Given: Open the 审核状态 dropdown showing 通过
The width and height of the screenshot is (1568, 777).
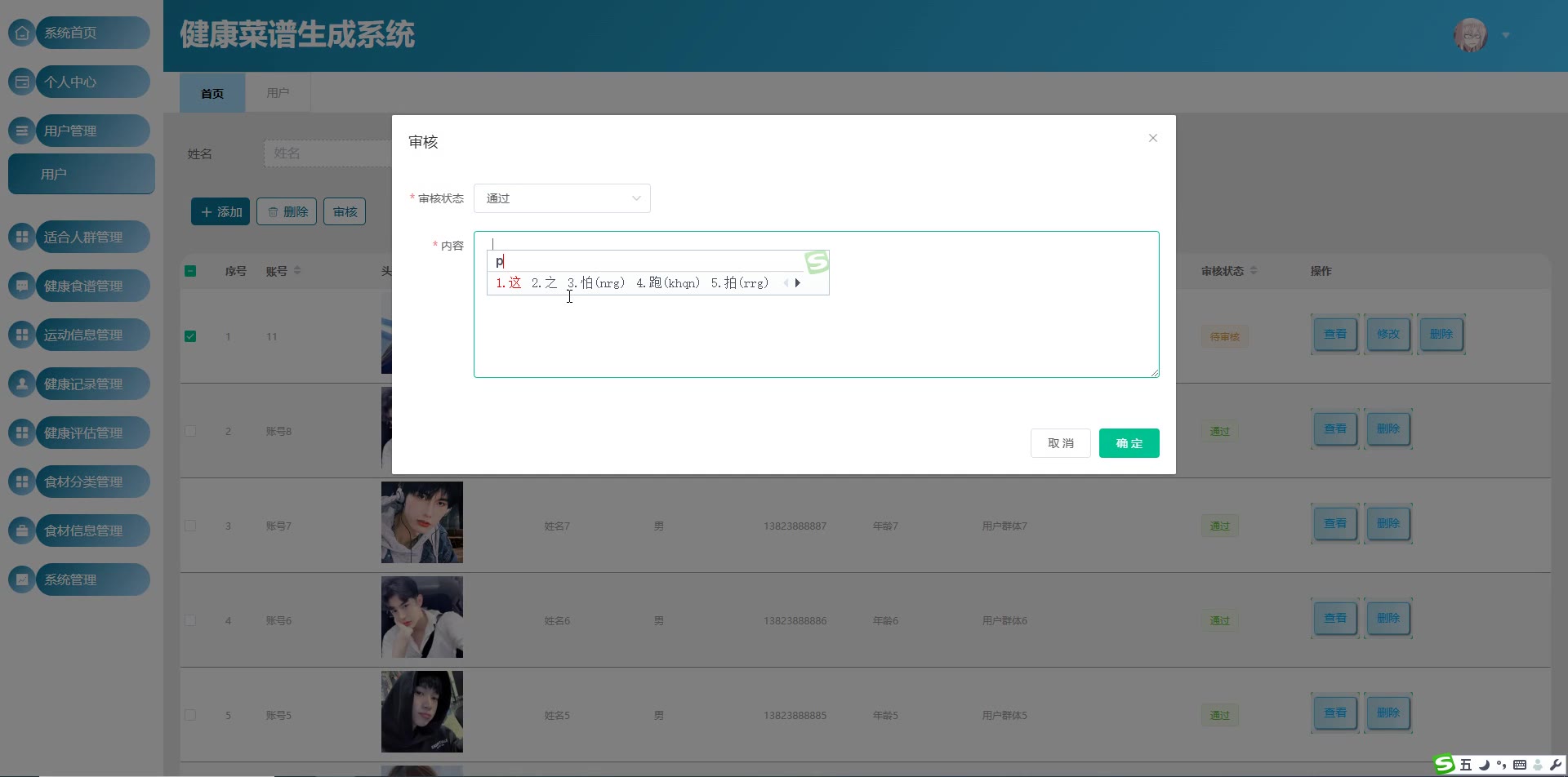Looking at the screenshot, I should click(x=562, y=198).
